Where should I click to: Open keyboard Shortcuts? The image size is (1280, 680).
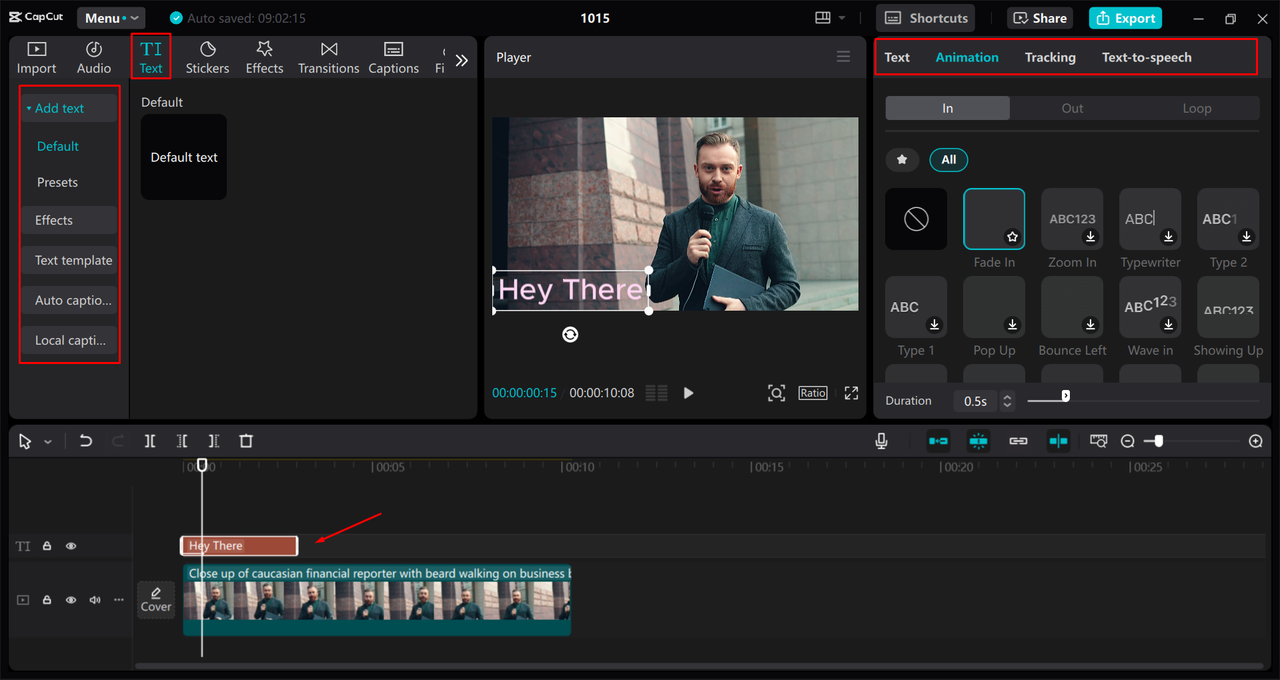coord(926,18)
